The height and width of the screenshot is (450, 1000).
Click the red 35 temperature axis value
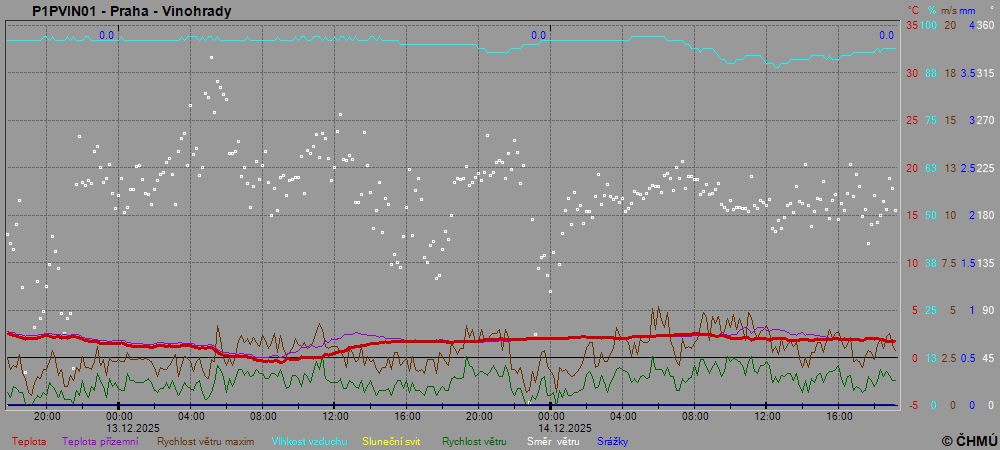[912, 25]
